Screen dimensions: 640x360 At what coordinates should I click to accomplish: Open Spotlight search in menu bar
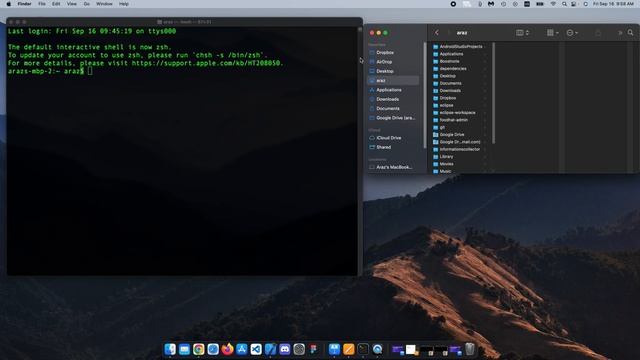[x=564, y=4]
